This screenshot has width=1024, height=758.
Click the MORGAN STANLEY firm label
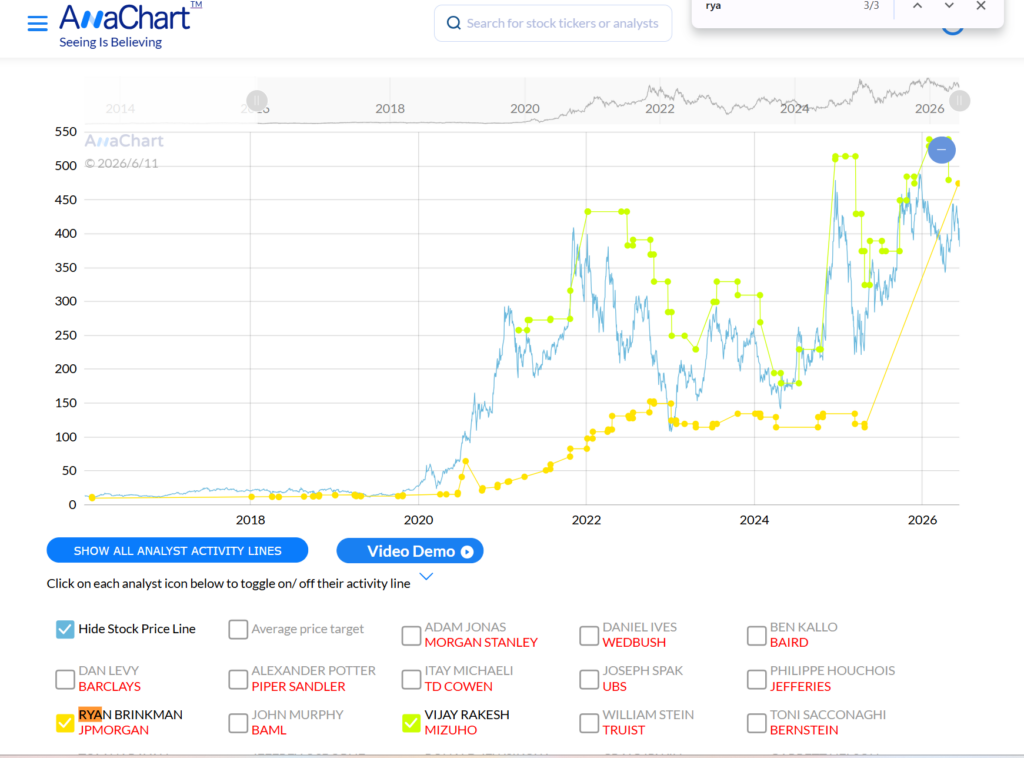click(x=481, y=642)
